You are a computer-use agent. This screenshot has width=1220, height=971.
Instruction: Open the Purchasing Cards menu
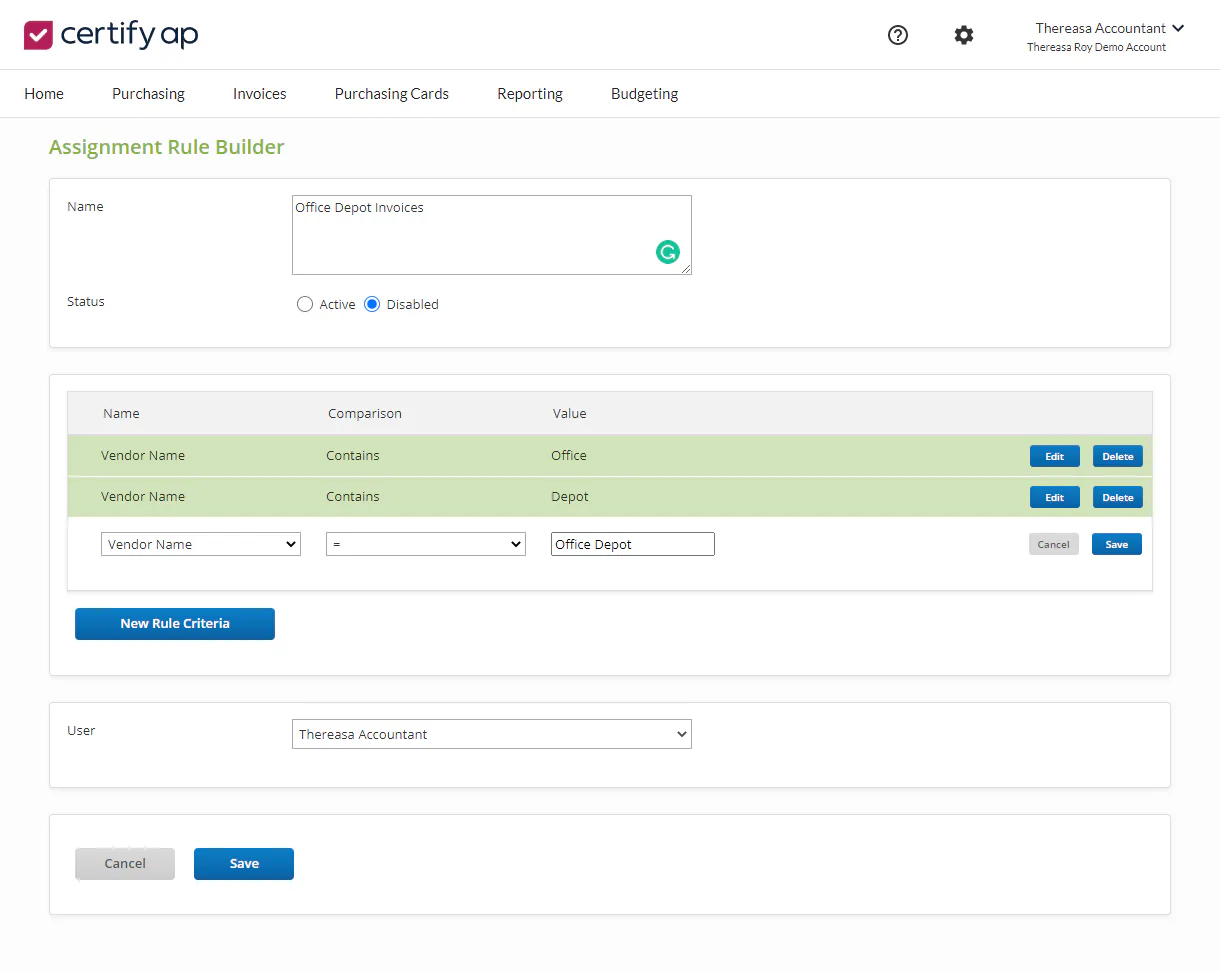click(392, 94)
